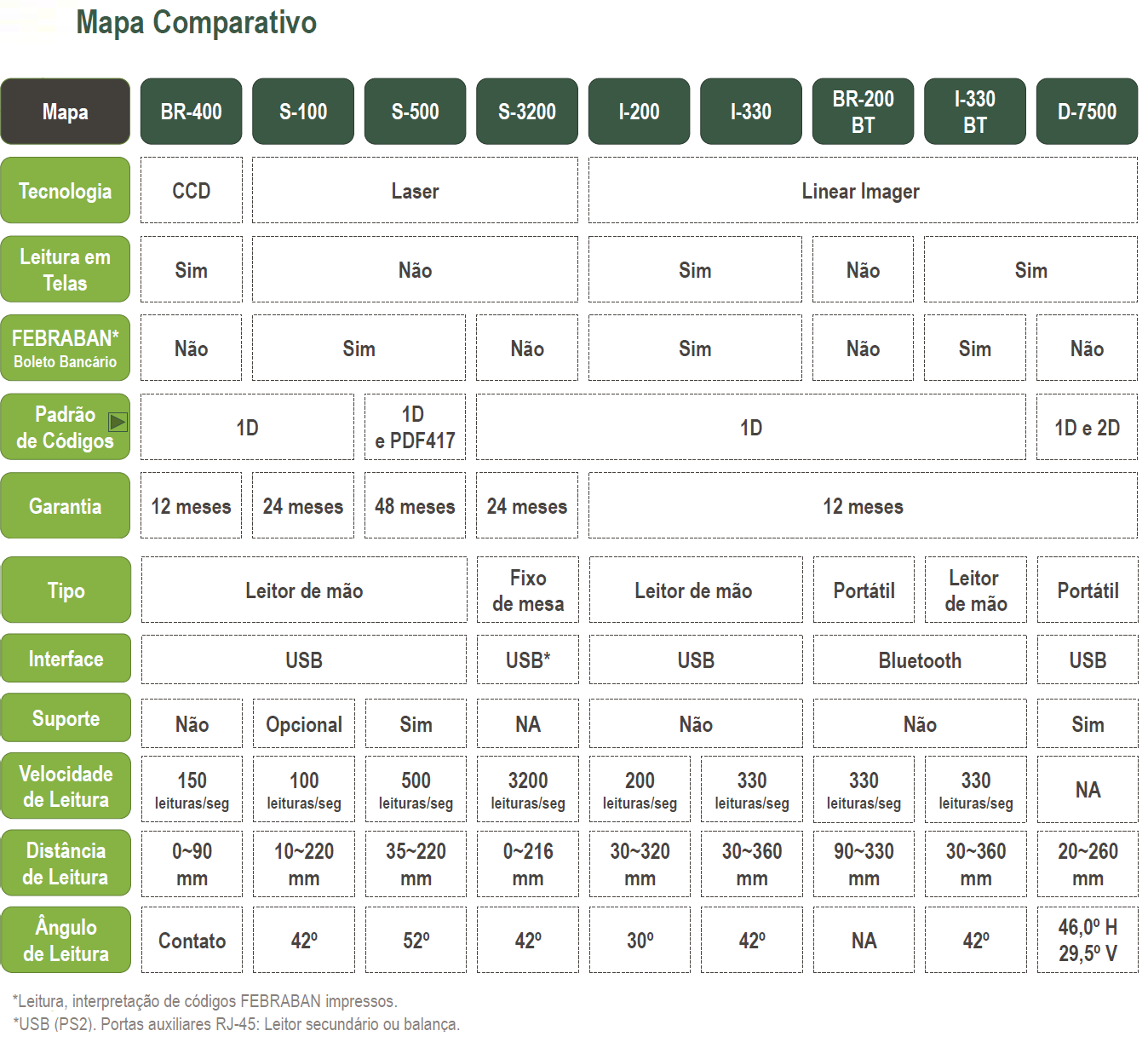Click the Leitura em Telas row label
Screen dimensions: 1148x1048
tap(66, 269)
